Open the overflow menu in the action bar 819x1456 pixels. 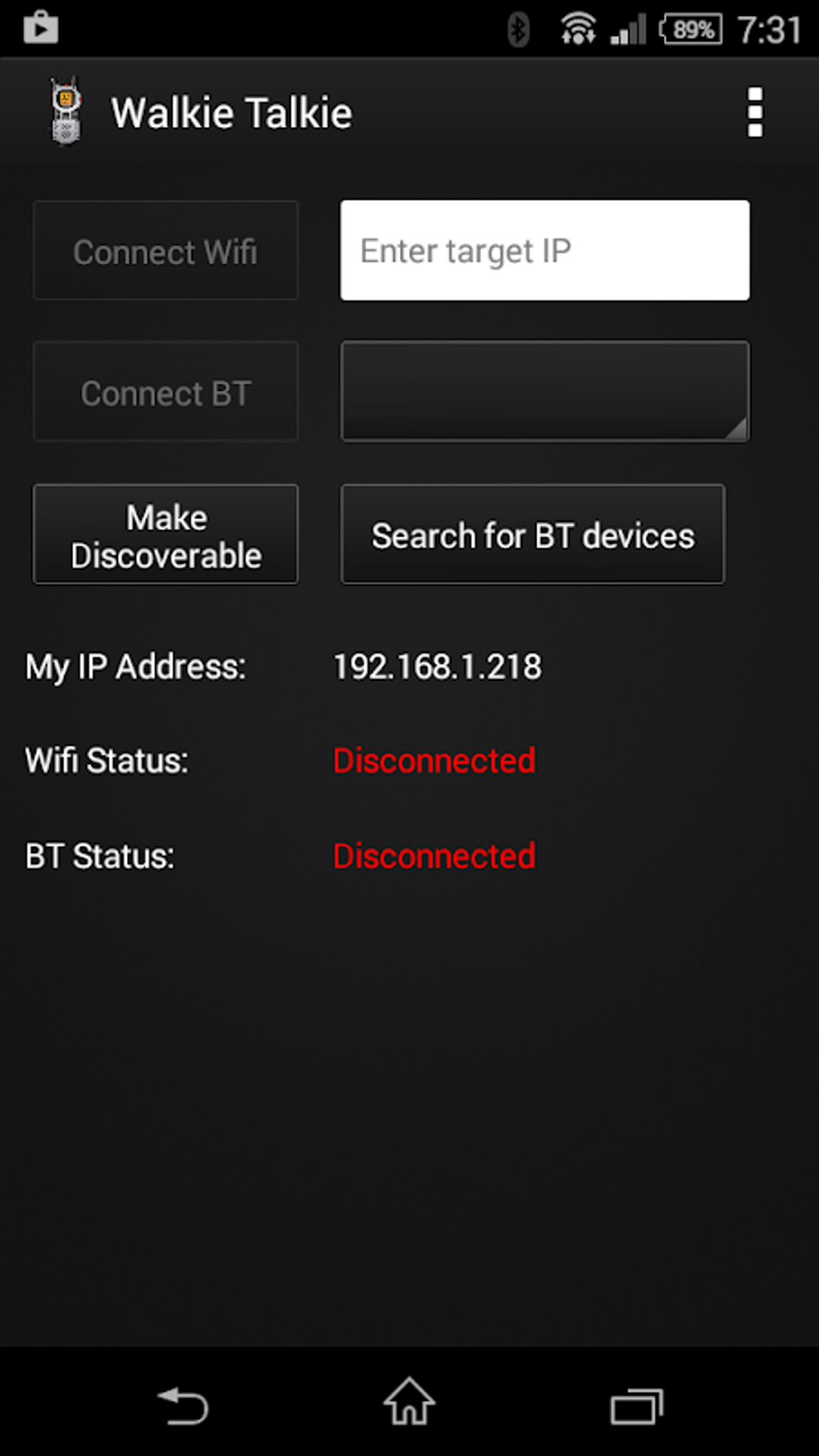(x=753, y=112)
